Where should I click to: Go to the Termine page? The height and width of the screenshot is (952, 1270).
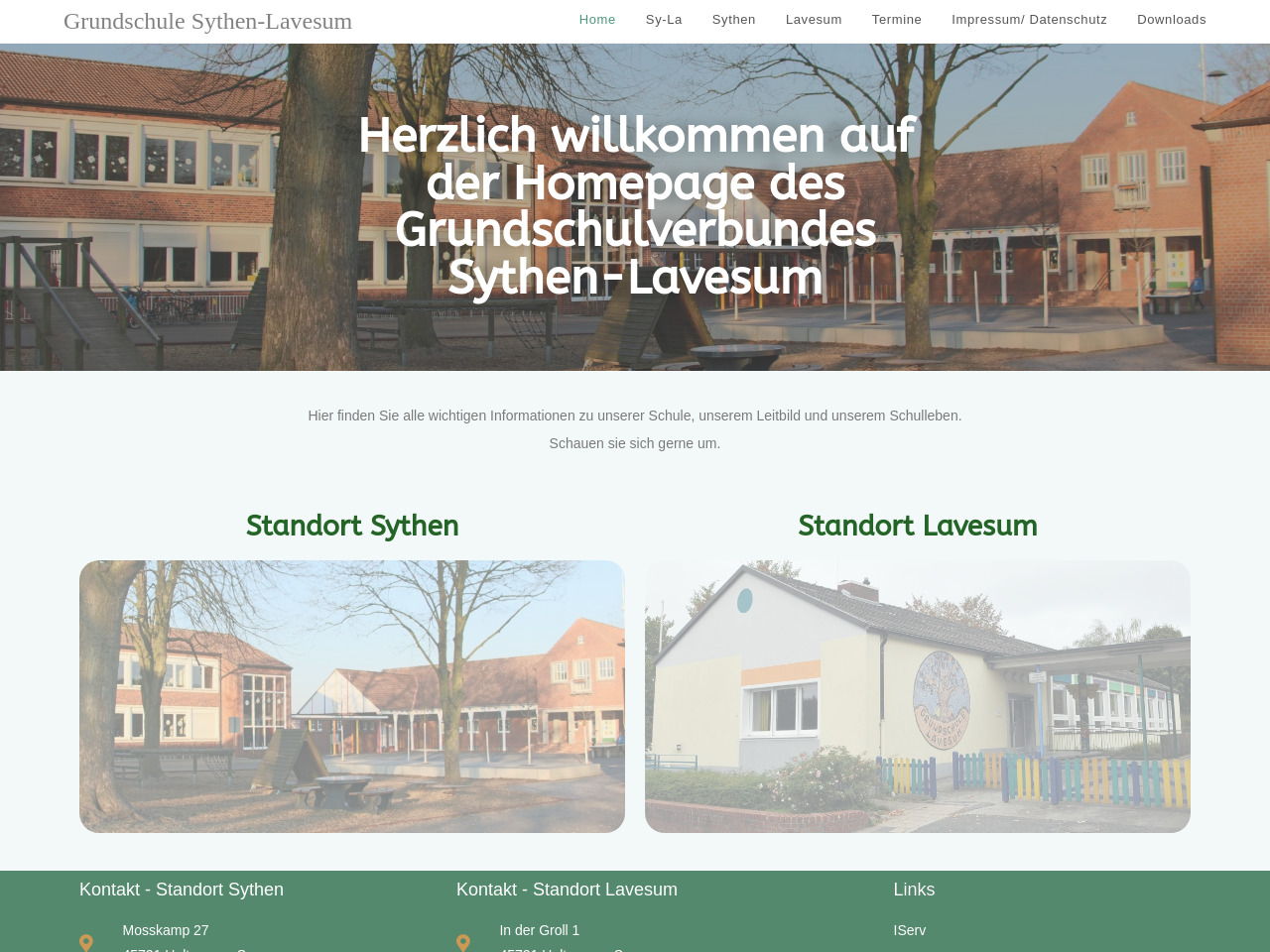pyautogui.click(x=896, y=20)
